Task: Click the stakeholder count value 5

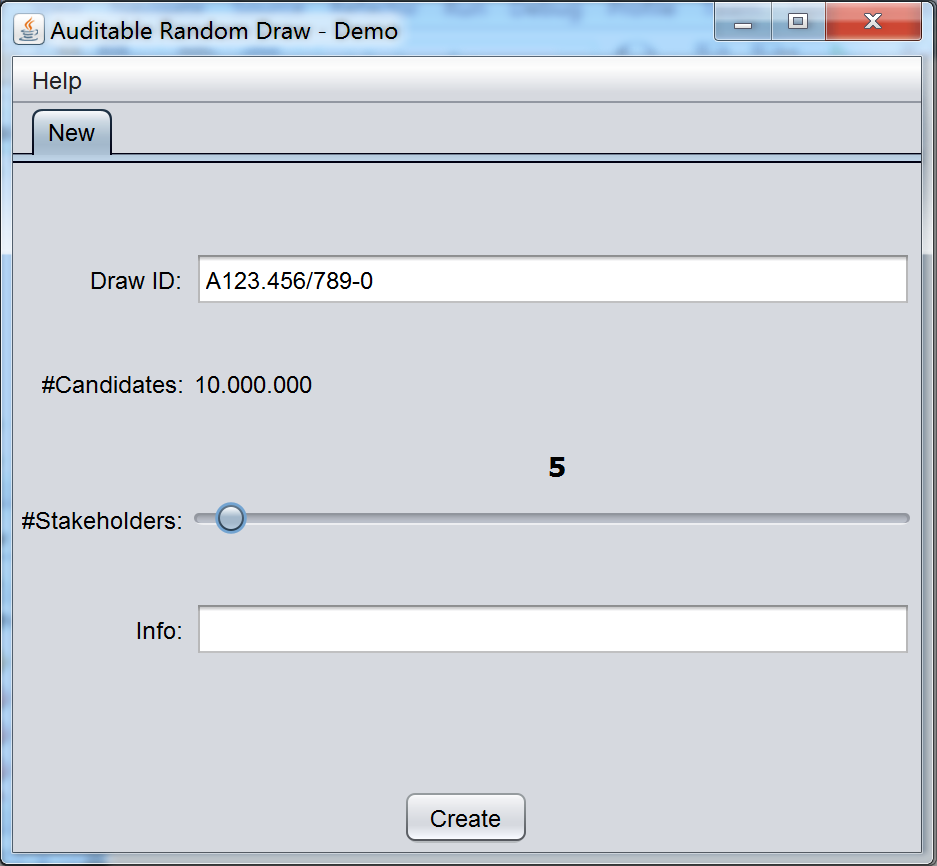Action: (x=557, y=467)
